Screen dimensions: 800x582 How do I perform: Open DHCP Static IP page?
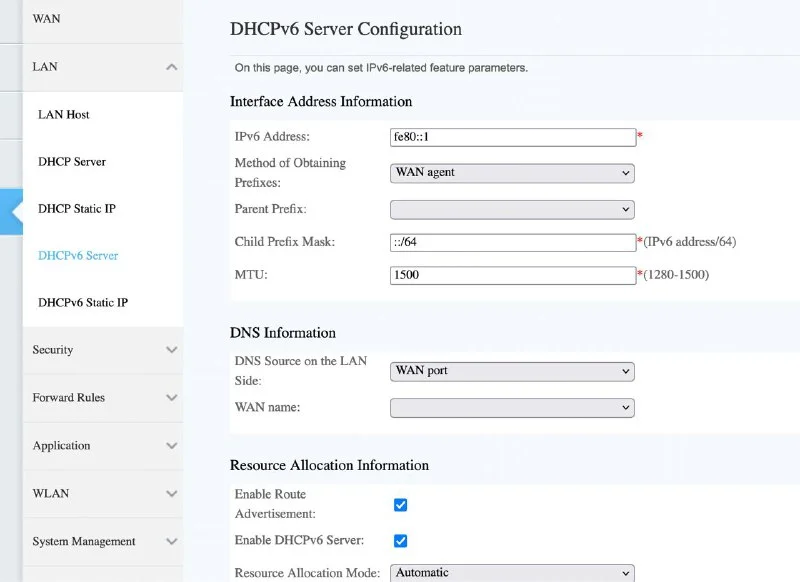point(77,209)
